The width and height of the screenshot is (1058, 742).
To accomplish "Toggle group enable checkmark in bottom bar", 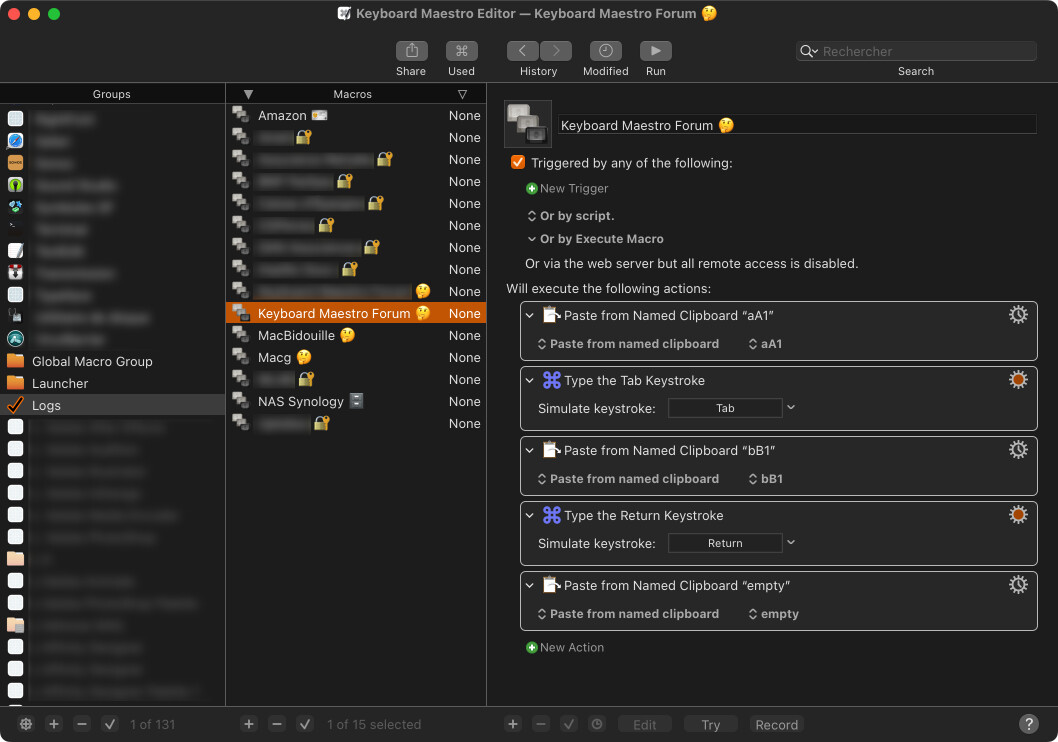I will click(110, 724).
